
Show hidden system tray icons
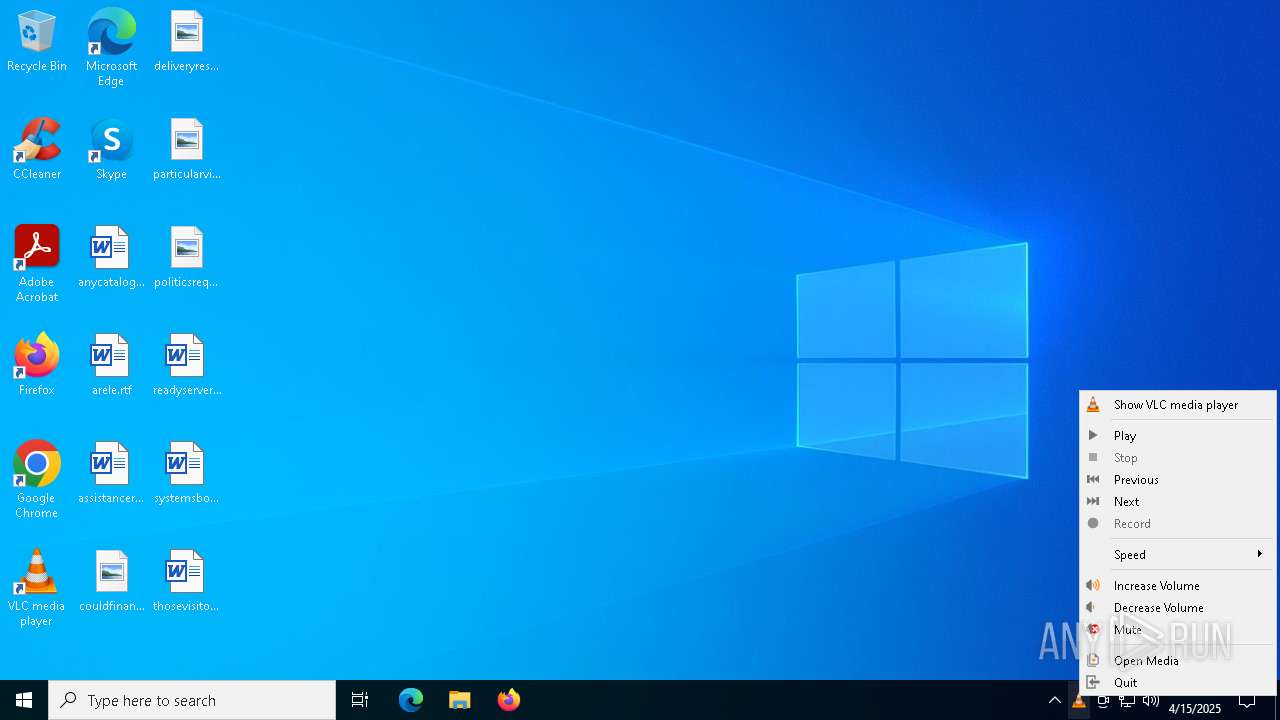[x=1054, y=701]
